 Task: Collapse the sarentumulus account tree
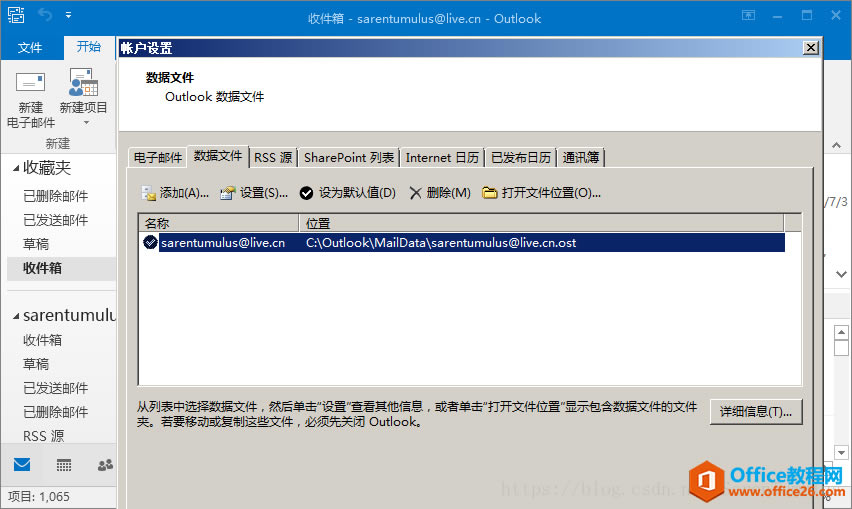click(16, 316)
